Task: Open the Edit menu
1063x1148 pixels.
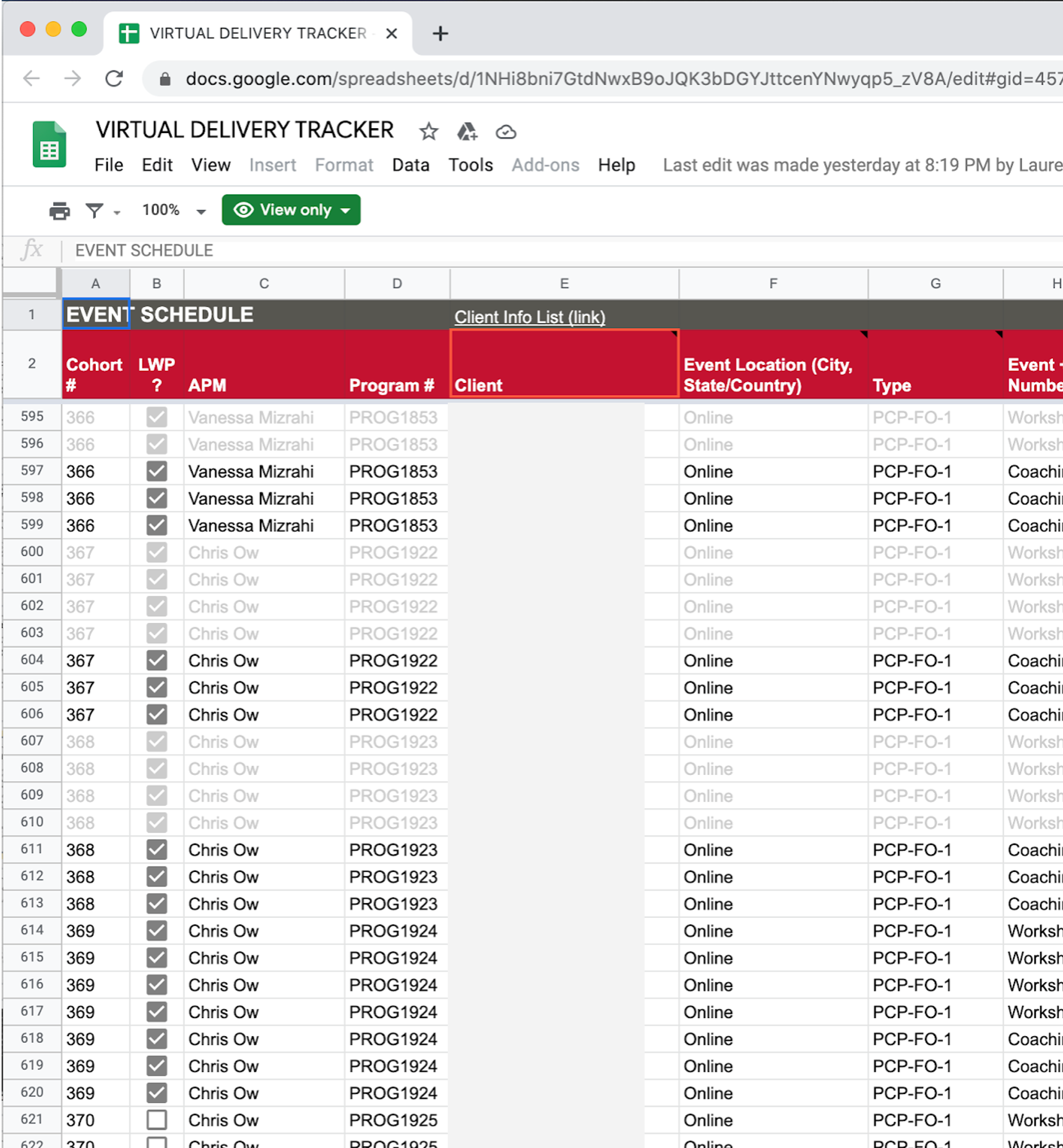Action: (157, 165)
